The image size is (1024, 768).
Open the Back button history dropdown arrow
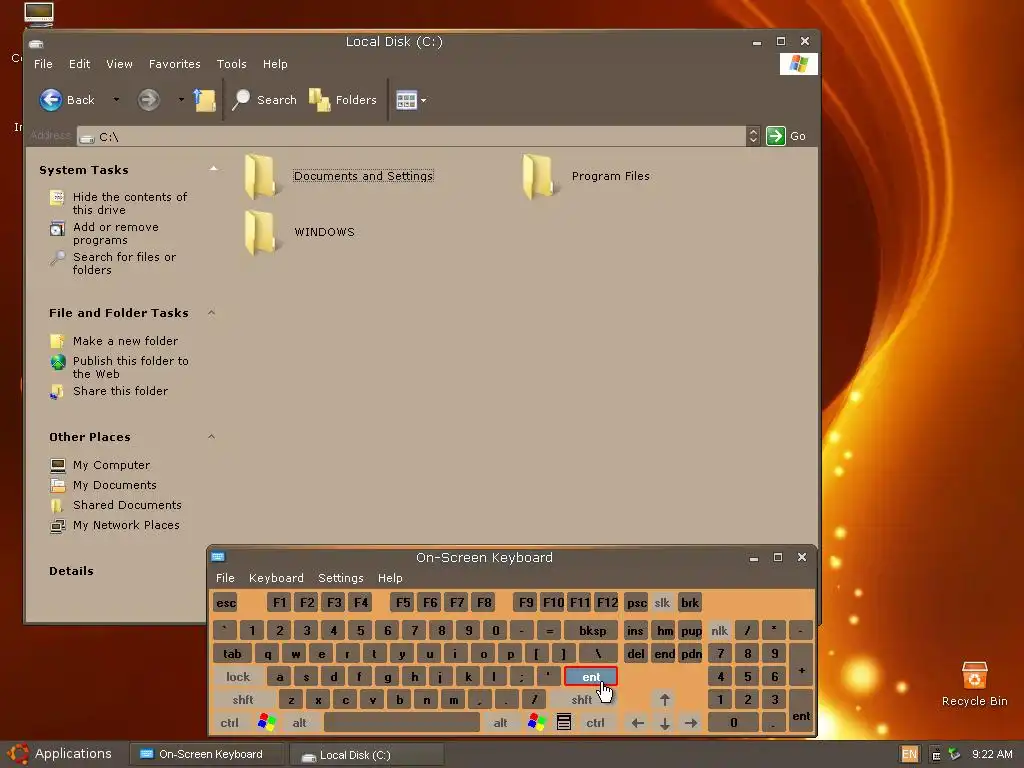point(116,100)
